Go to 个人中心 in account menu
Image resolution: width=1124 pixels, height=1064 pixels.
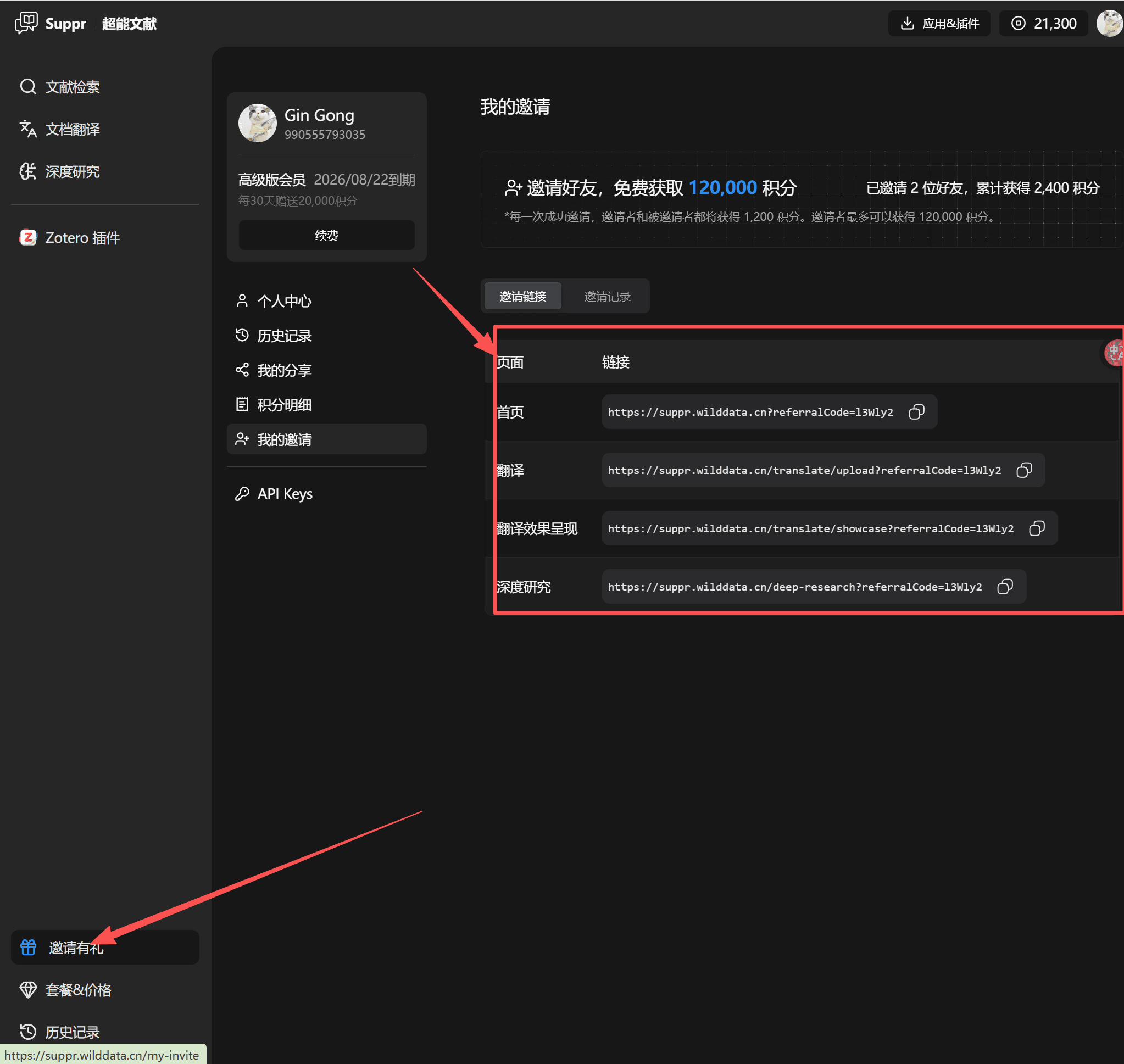(283, 301)
